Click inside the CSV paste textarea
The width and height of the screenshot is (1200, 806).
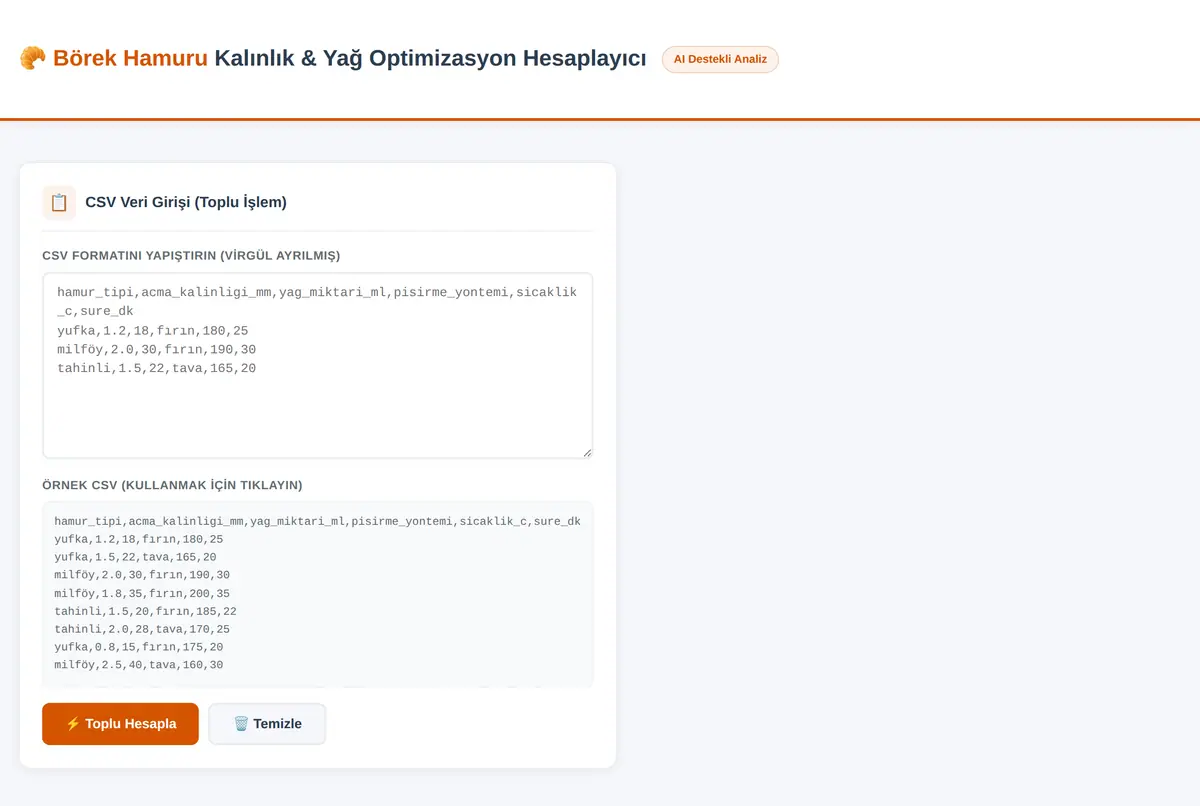(x=318, y=366)
